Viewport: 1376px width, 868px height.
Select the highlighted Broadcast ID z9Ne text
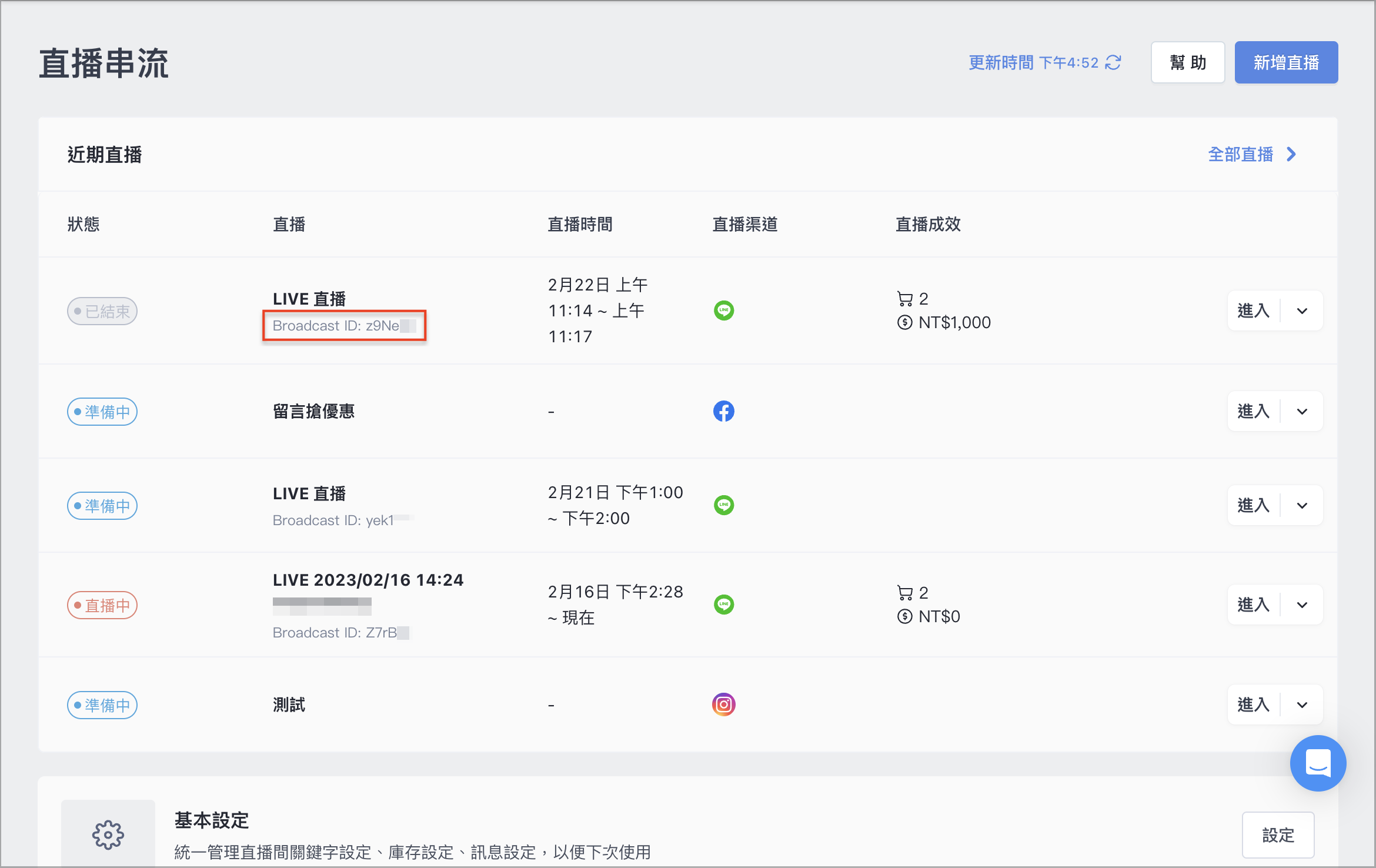[x=345, y=326]
